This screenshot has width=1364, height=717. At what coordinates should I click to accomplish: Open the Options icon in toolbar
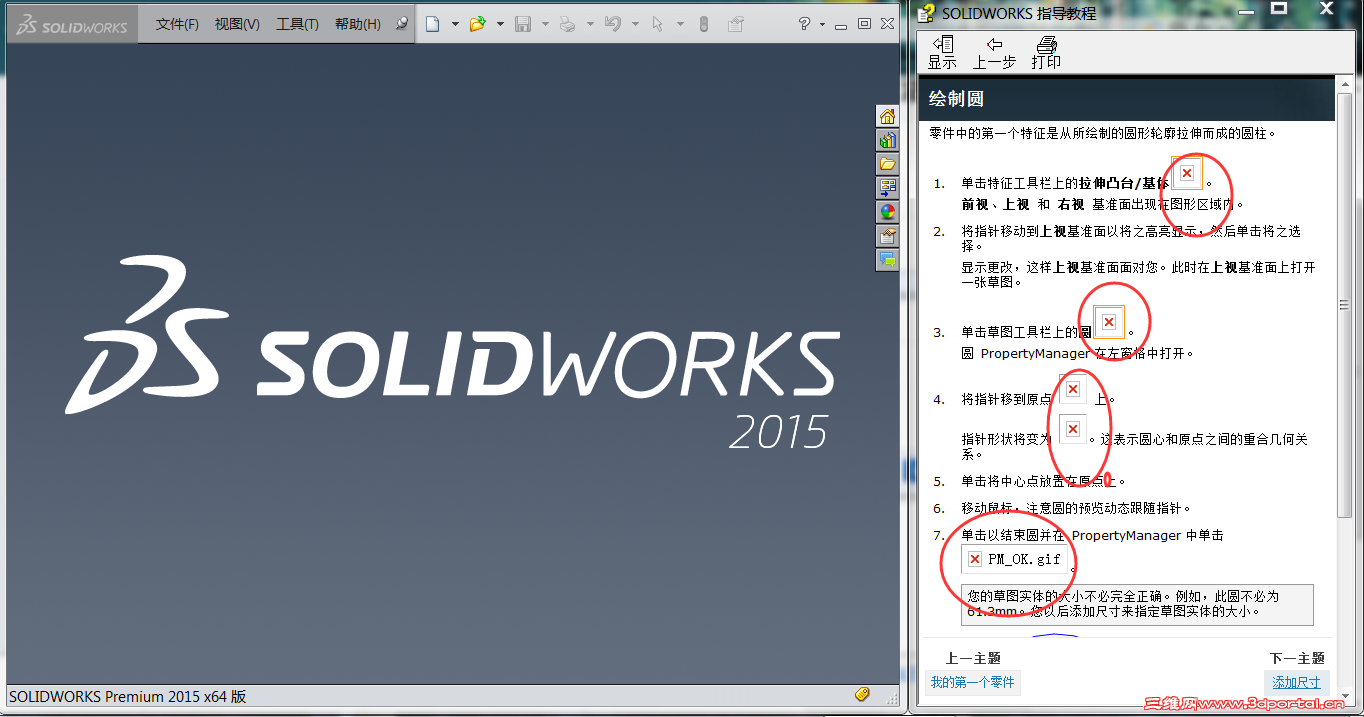coord(736,24)
